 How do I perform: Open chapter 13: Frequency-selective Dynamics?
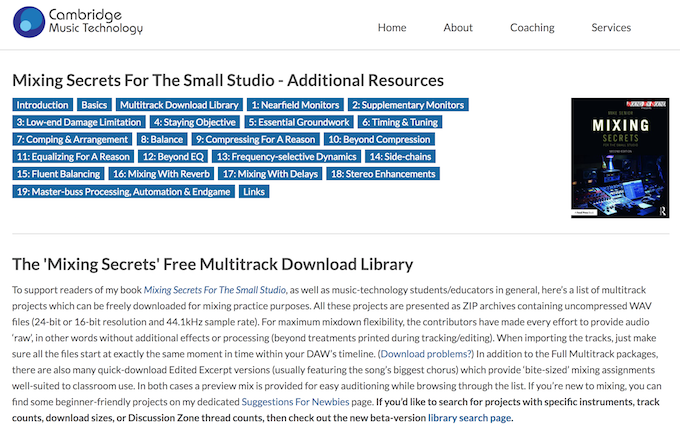(x=286, y=156)
